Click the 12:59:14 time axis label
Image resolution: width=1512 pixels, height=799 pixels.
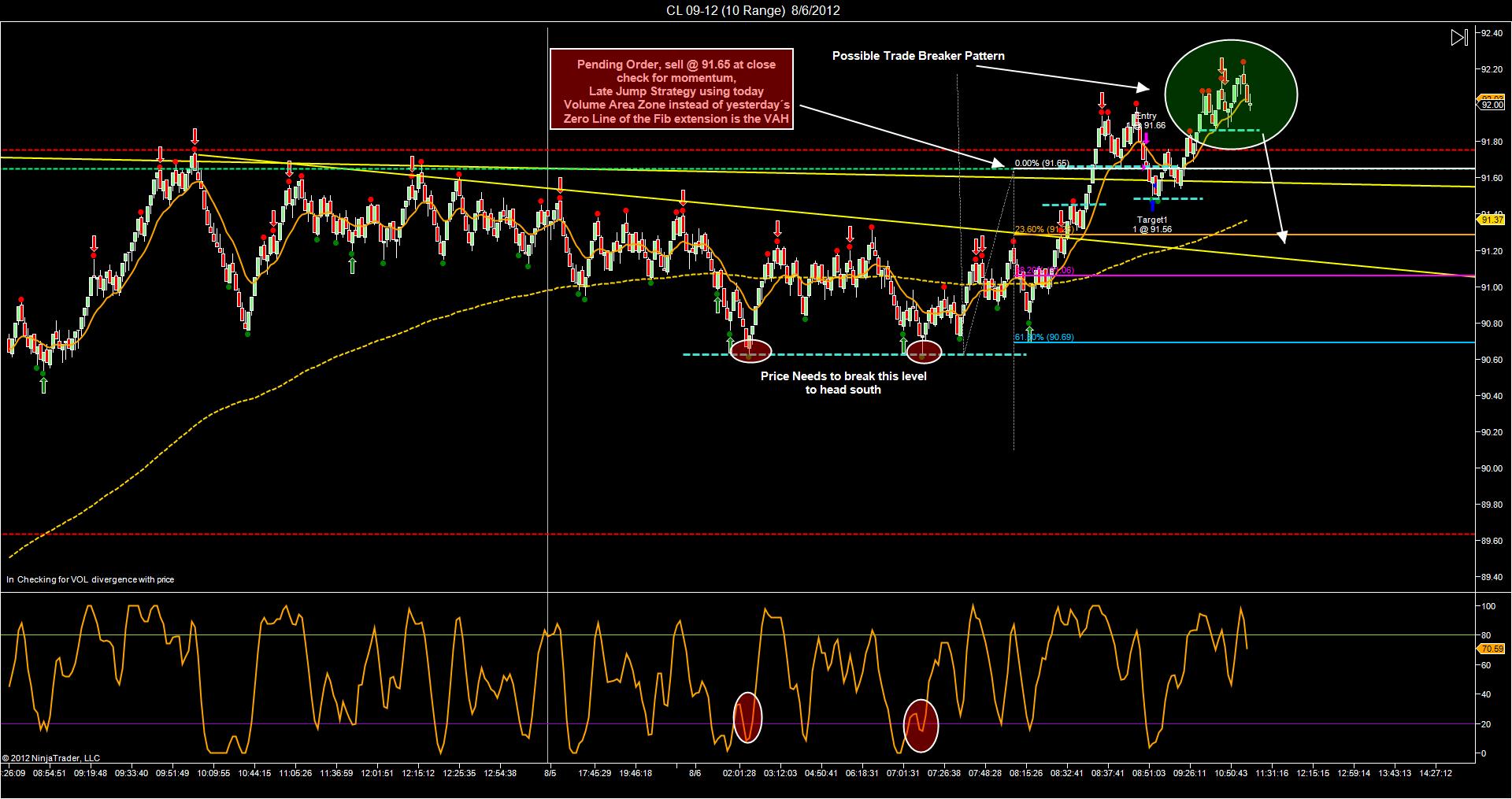pos(1353,773)
